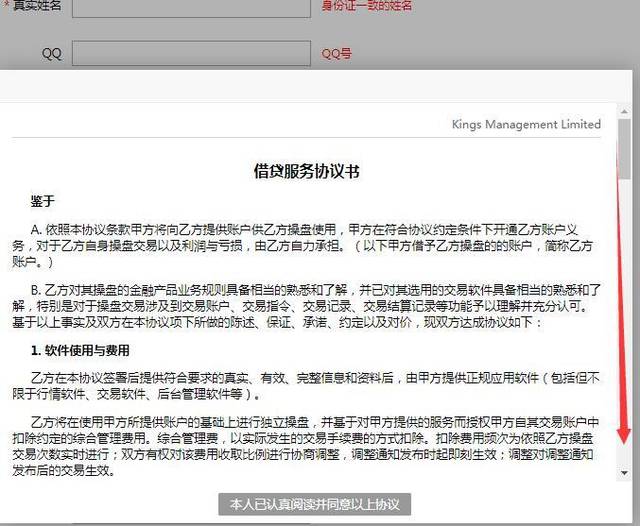Focus the QQ input field
The image size is (640, 526).
pos(191,53)
